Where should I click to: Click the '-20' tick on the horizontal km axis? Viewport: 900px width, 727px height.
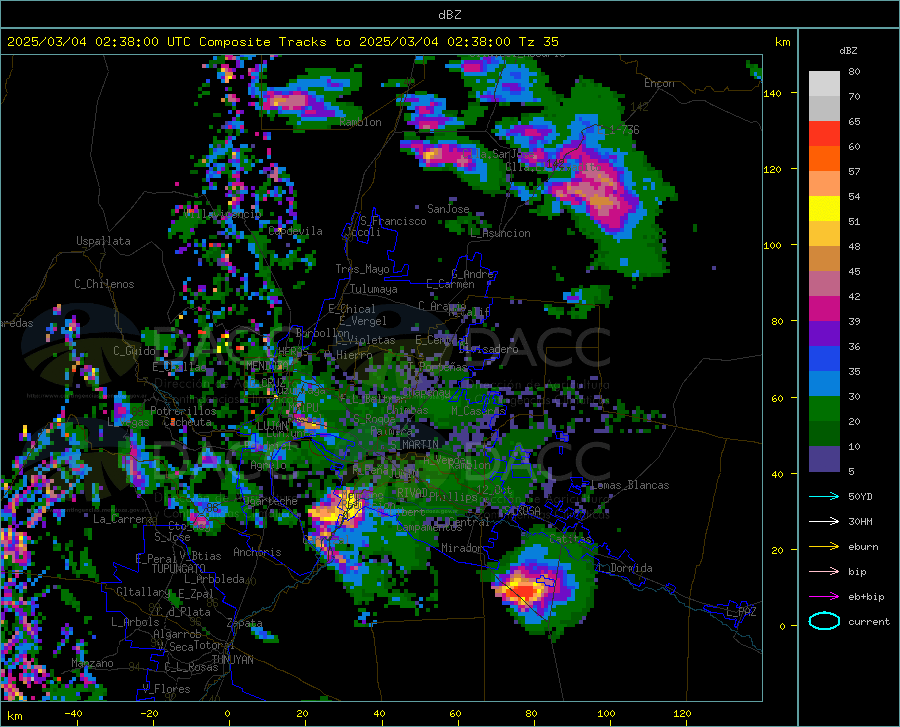(149, 713)
